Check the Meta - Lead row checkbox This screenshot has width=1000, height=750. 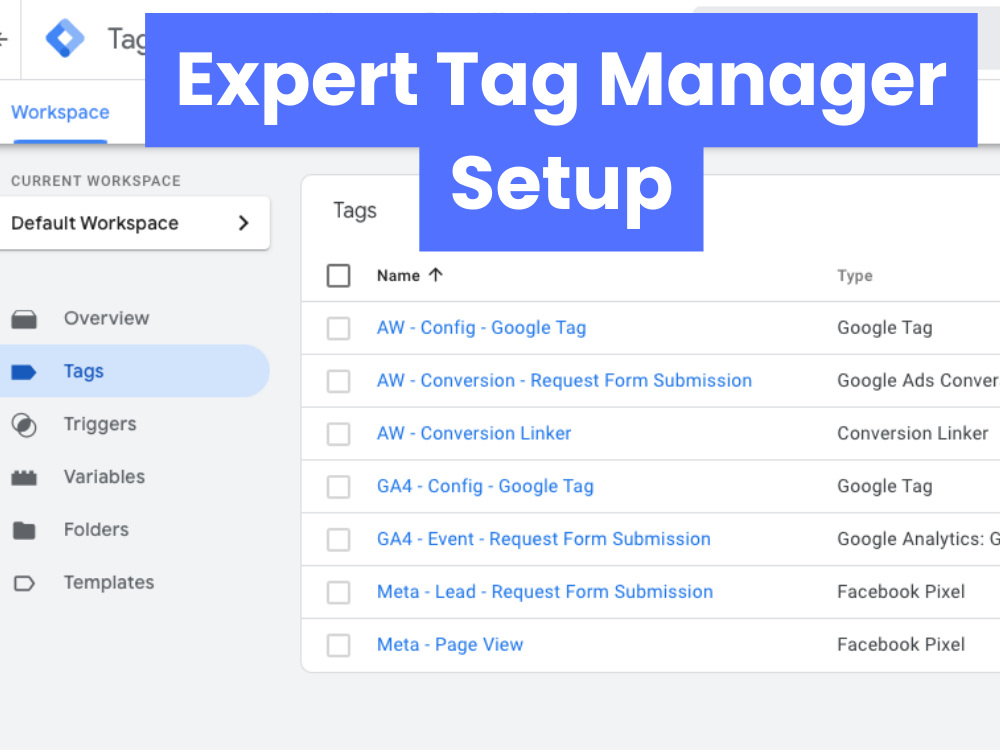click(339, 592)
